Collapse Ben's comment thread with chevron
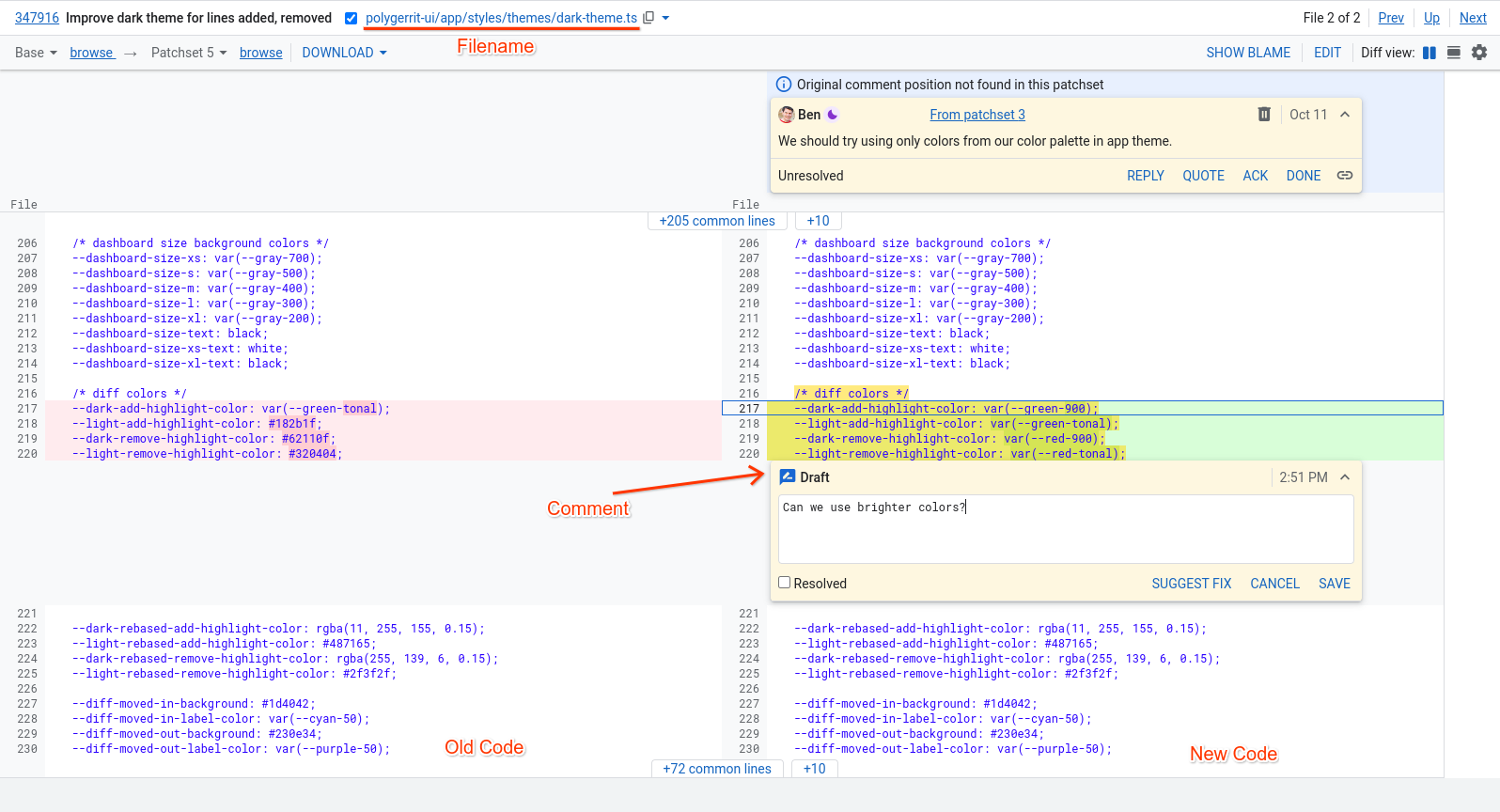 coord(1345,115)
